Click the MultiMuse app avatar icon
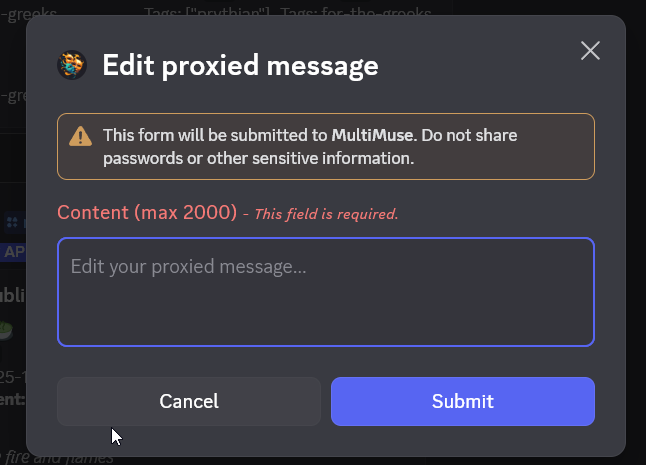 tap(73, 66)
